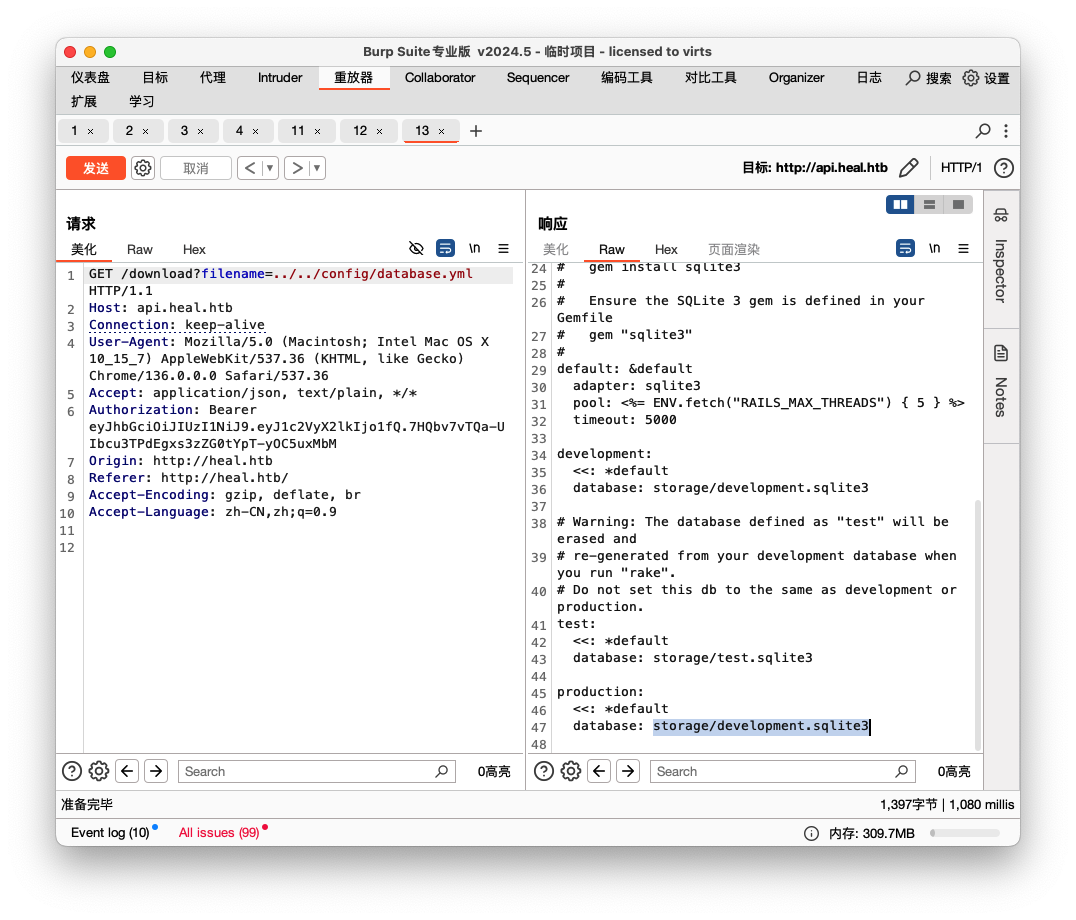Screen dimensions: 1076x920
Task: Open the 编码工具 Decoder tab
Action: point(627,78)
